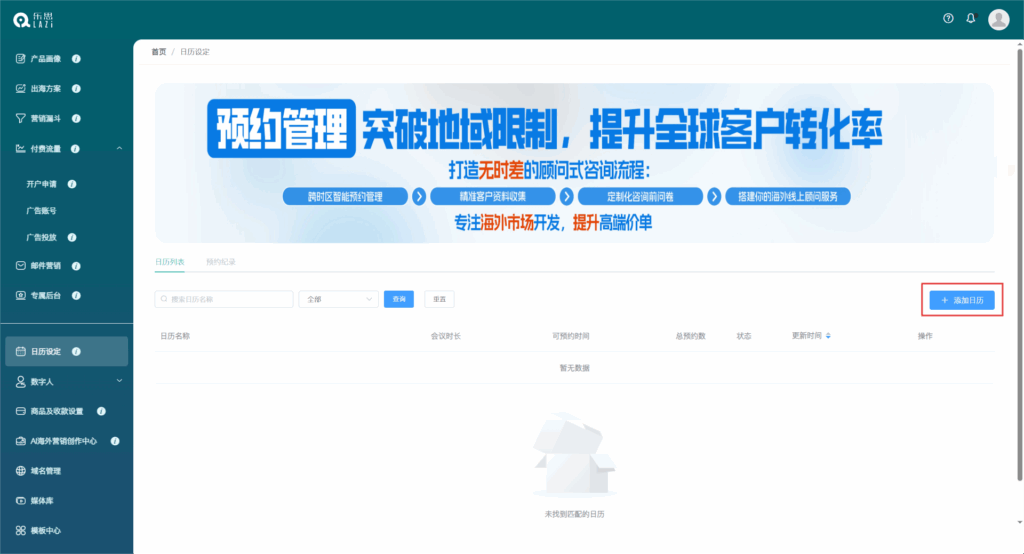Expand the 数字人 menu
The height and width of the screenshot is (554, 1024).
(x=119, y=381)
